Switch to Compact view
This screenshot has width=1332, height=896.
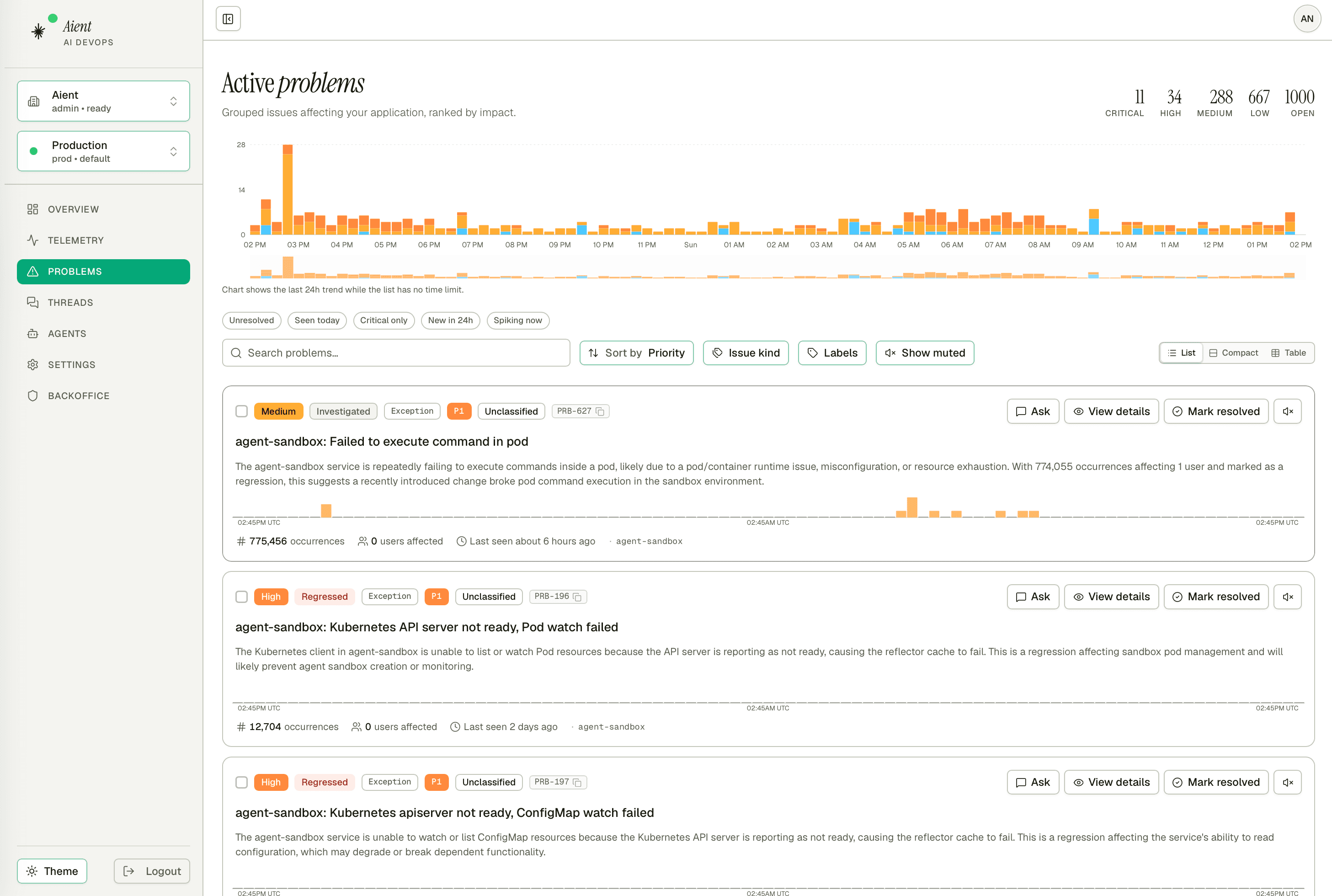point(1234,353)
